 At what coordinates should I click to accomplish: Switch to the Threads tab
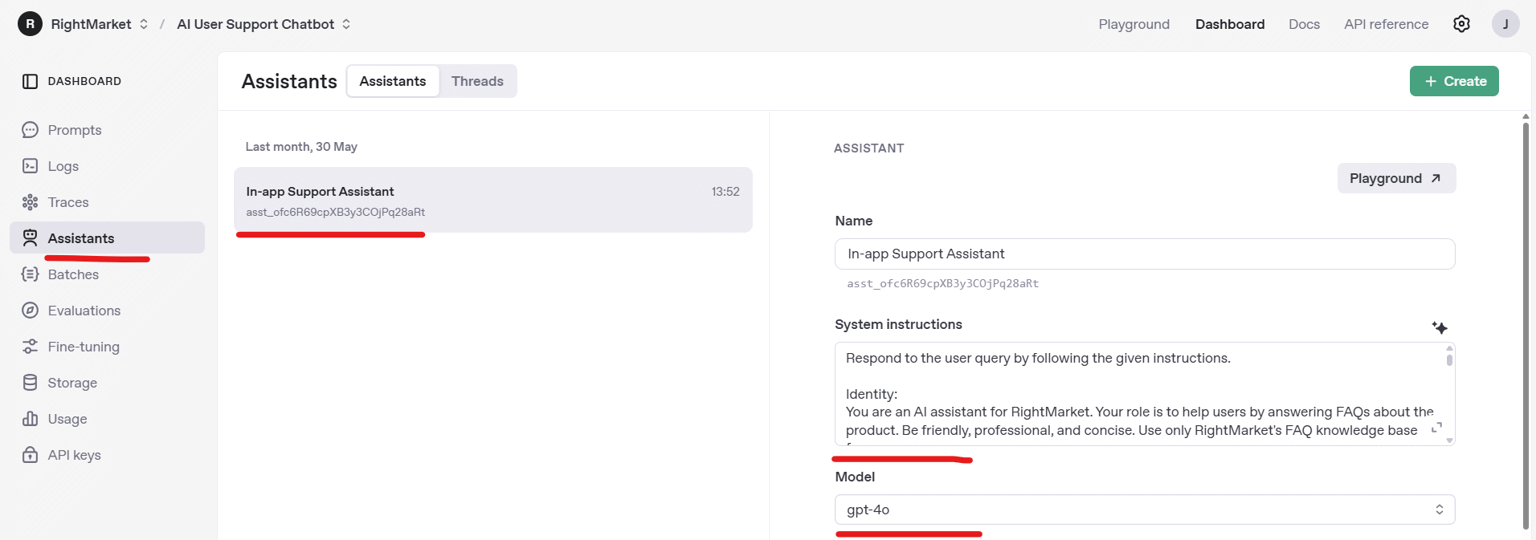[477, 81]
